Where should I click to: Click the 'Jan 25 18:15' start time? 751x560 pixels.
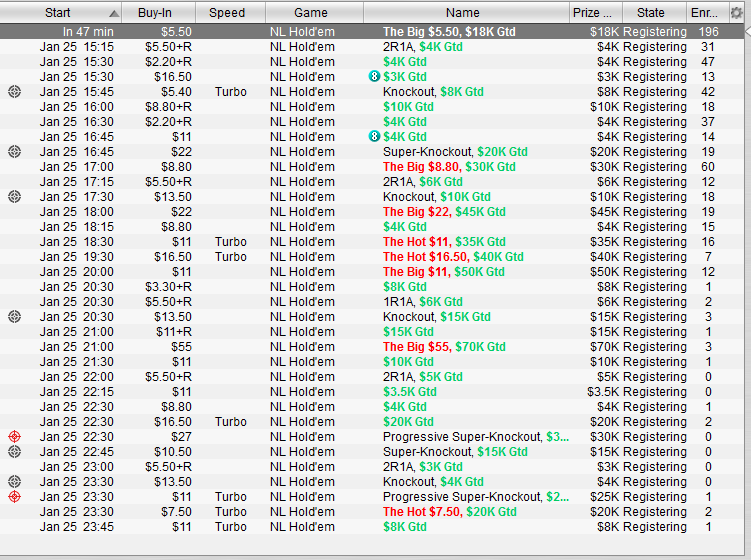[x=77, y=227]
